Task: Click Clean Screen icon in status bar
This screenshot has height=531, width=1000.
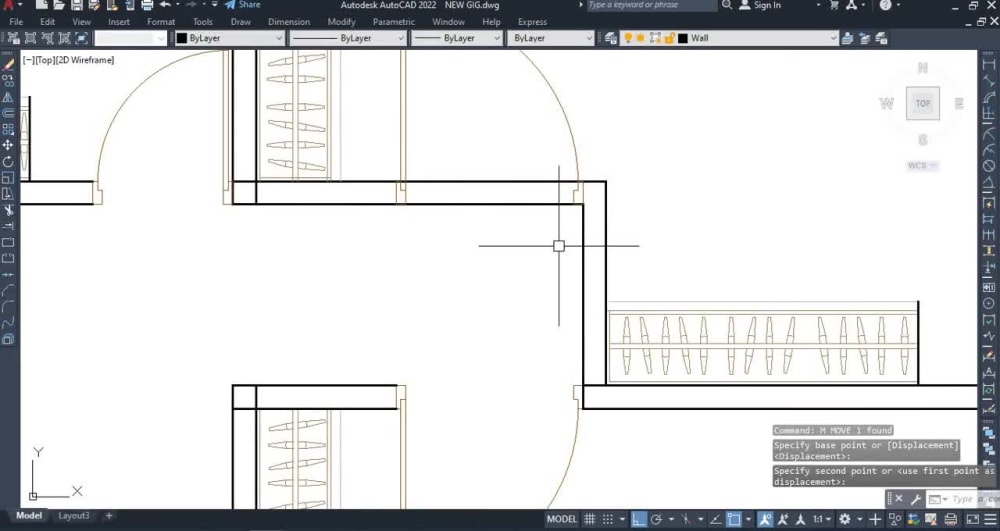Action: click(973, 520)
